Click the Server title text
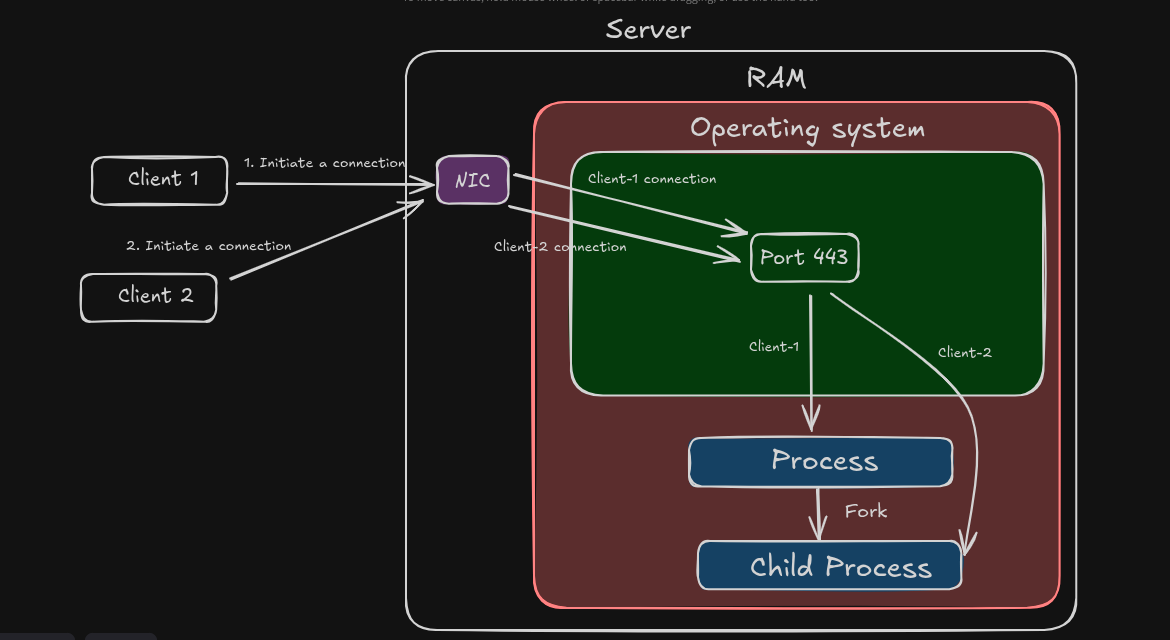 click(648, 30)
